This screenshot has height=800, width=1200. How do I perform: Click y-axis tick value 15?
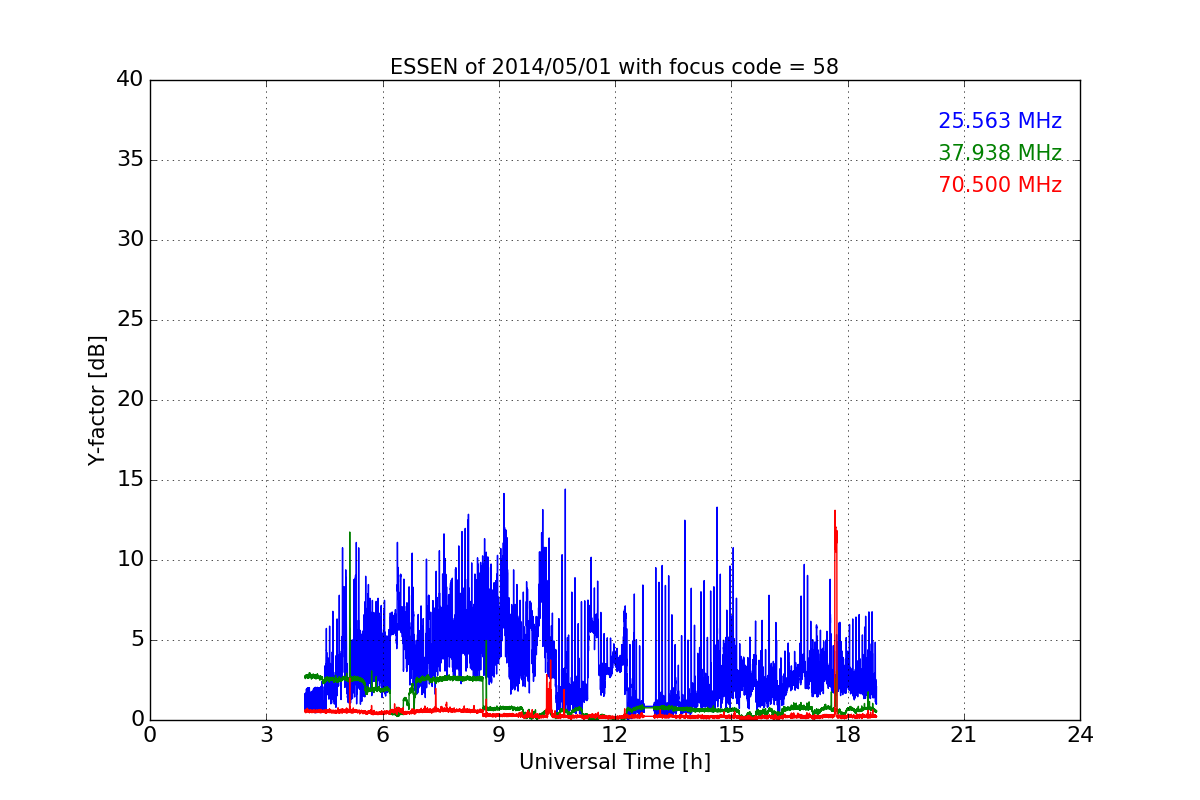point(130,480)
